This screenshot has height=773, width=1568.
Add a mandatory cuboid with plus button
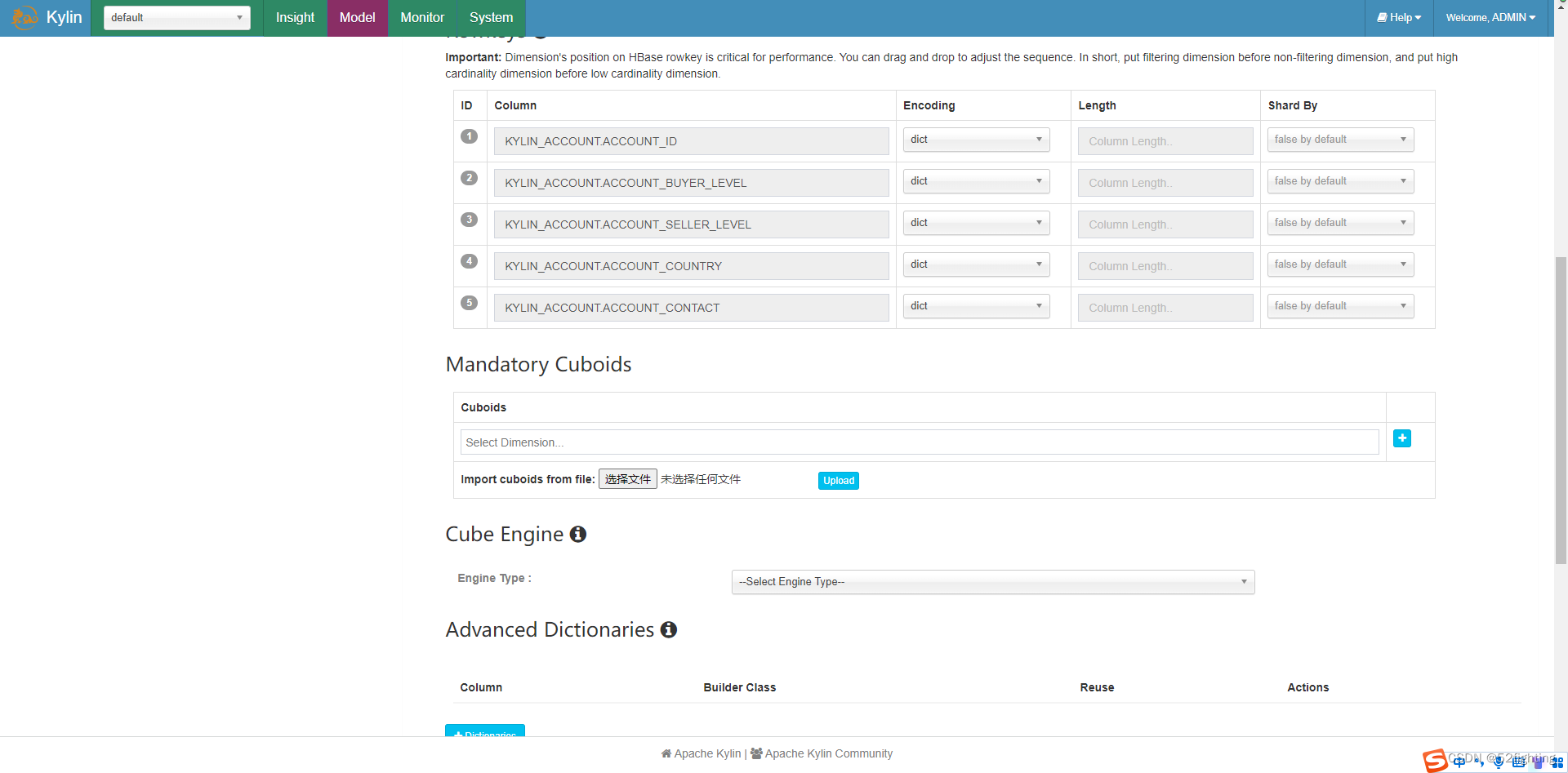tap(1402, 438)
